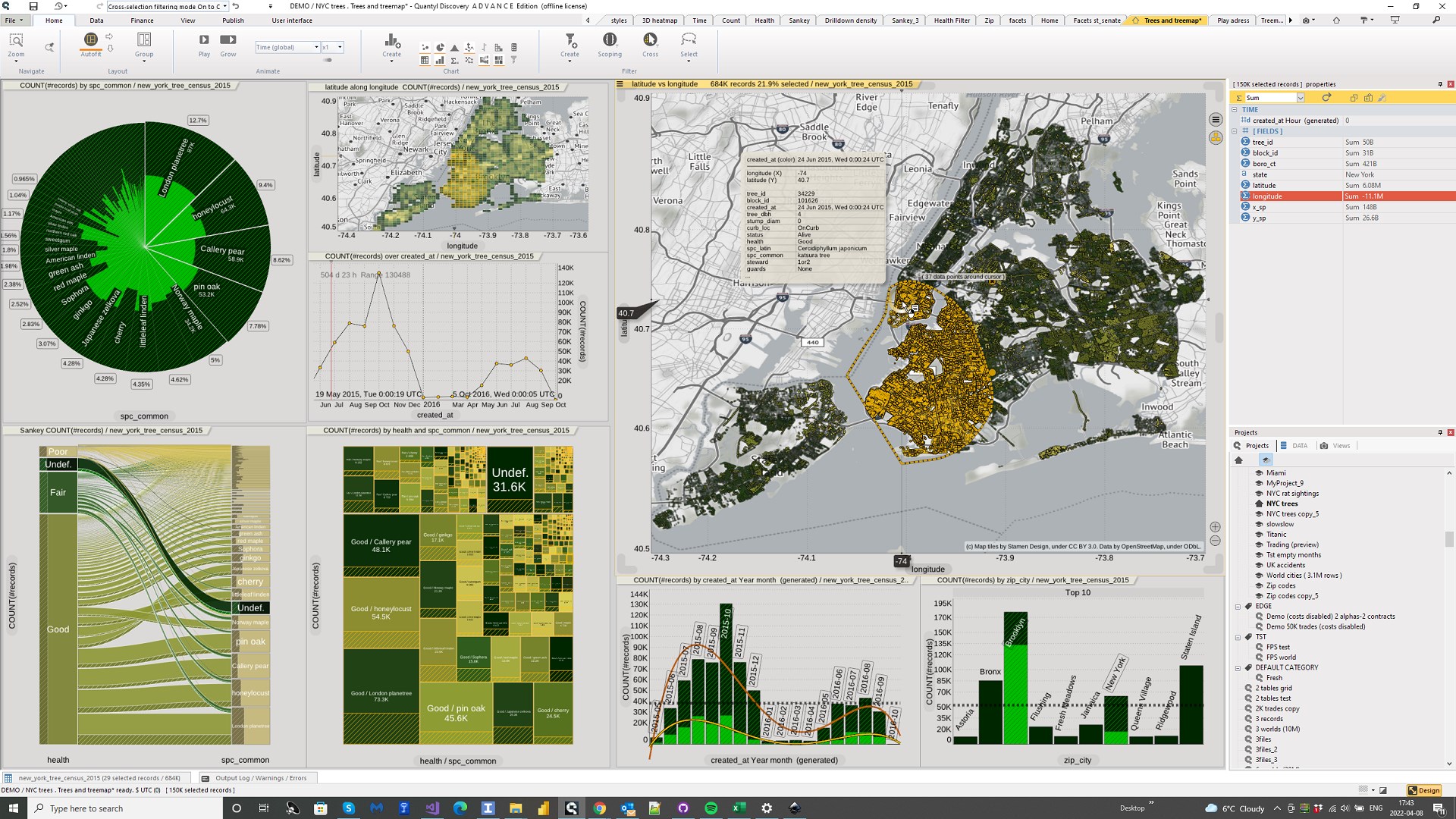Switch to the Finance ribbon tab
The height and width of the screenshot is (819, 1456).
tap(142, 20)
